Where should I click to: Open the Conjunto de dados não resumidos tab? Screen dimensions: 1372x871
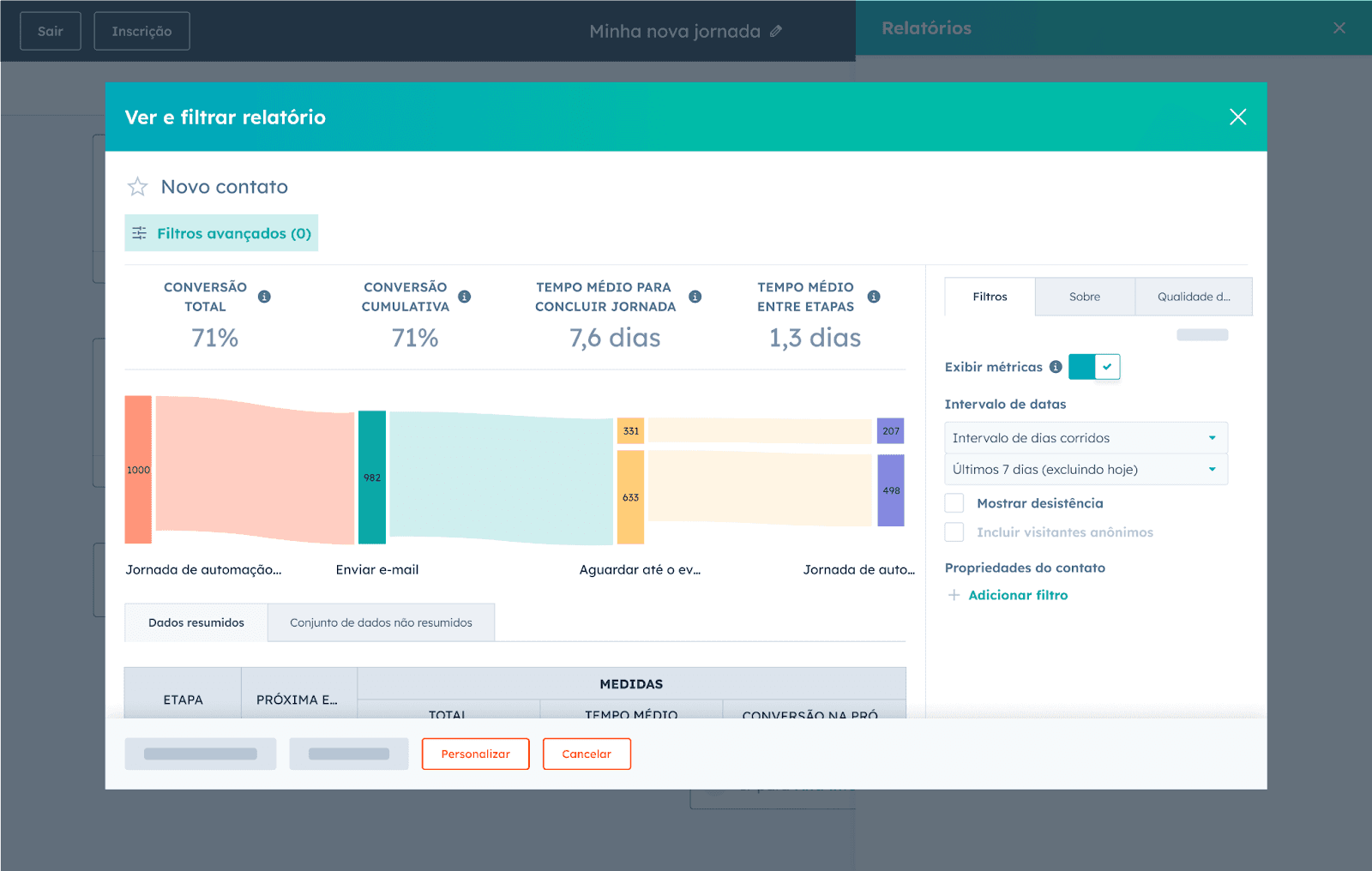(381, 622)
